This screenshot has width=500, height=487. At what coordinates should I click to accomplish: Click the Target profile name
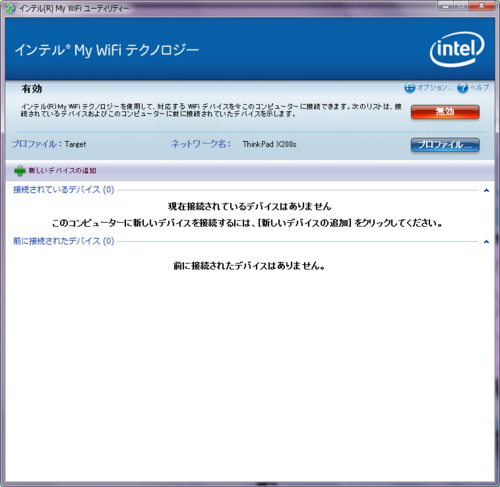tap(75, 144)
